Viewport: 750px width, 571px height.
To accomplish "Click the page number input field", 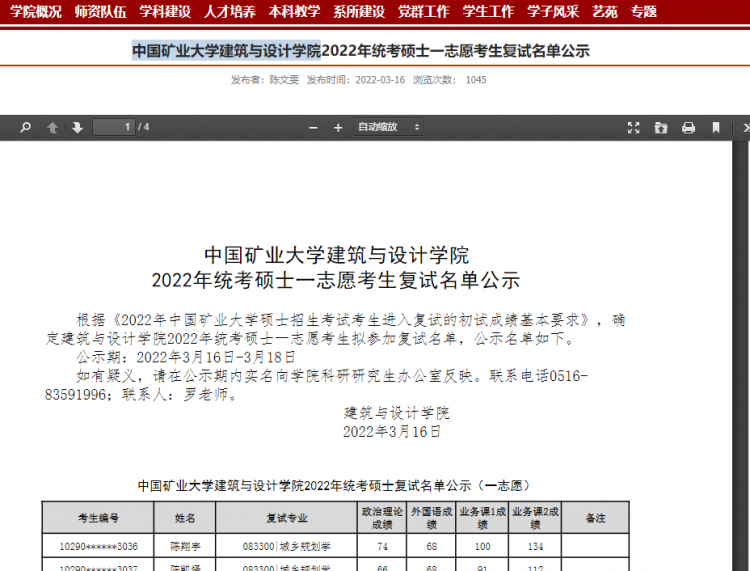I will [x=113, y=127].
